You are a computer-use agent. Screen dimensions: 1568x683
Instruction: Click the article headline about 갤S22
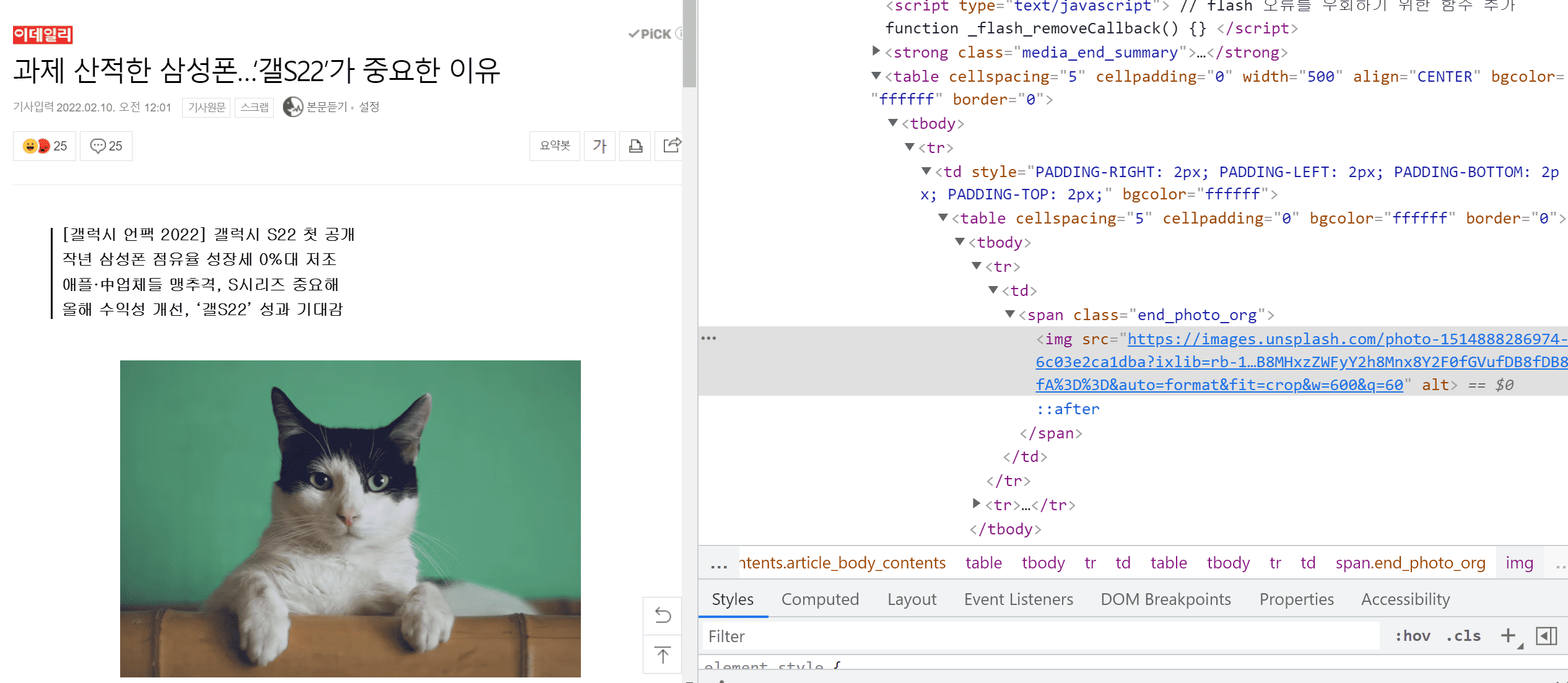tap(256, 70)
